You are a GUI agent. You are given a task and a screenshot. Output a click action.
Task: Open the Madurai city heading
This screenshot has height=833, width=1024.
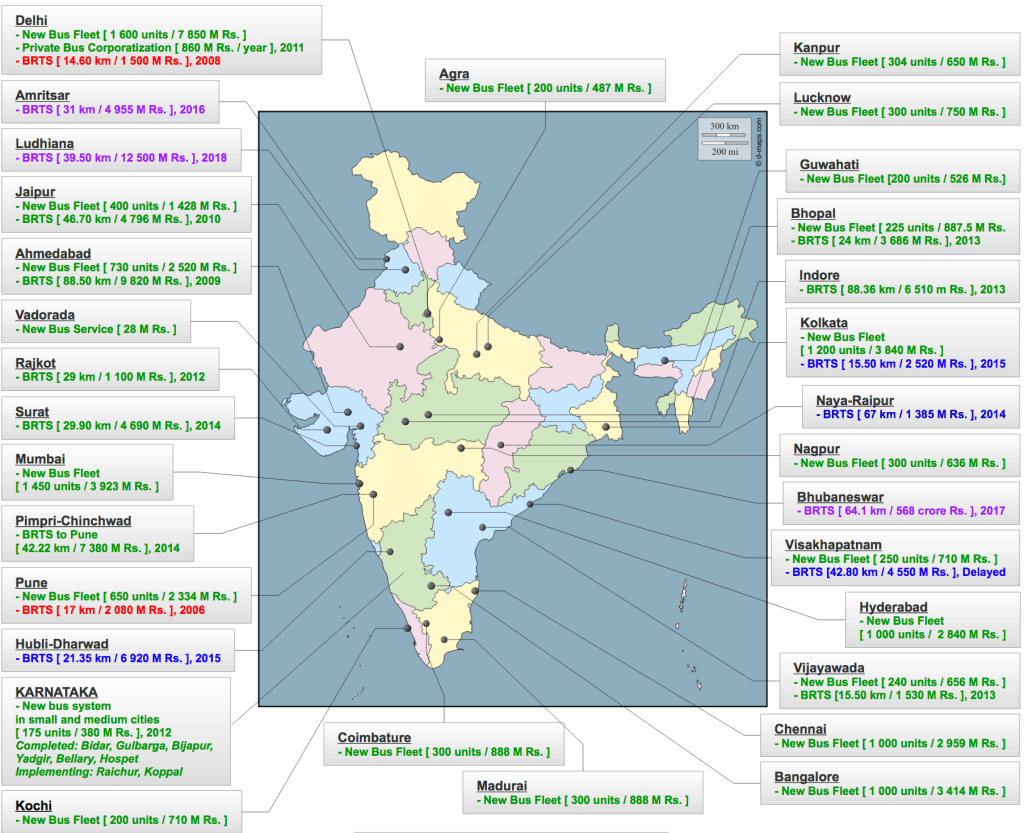(502, 786)
